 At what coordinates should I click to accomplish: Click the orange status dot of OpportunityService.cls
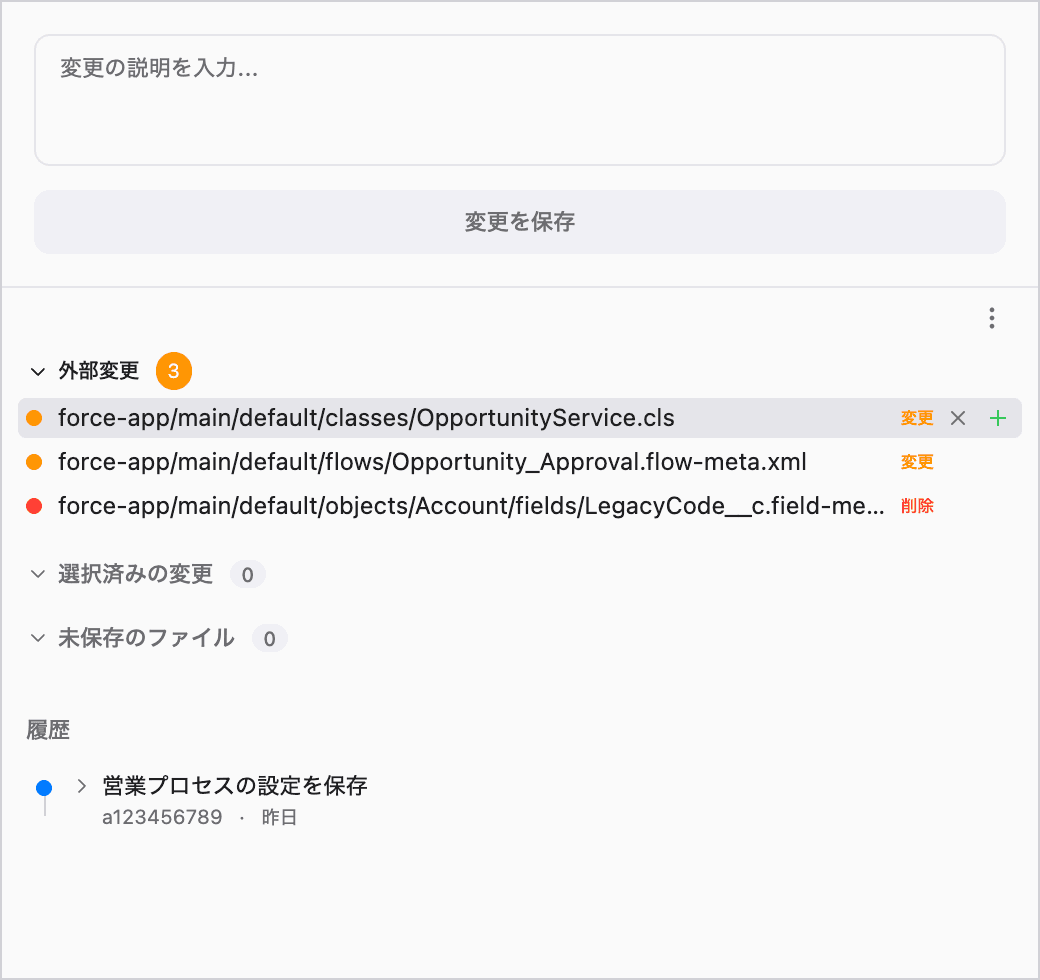pos(34,418)
